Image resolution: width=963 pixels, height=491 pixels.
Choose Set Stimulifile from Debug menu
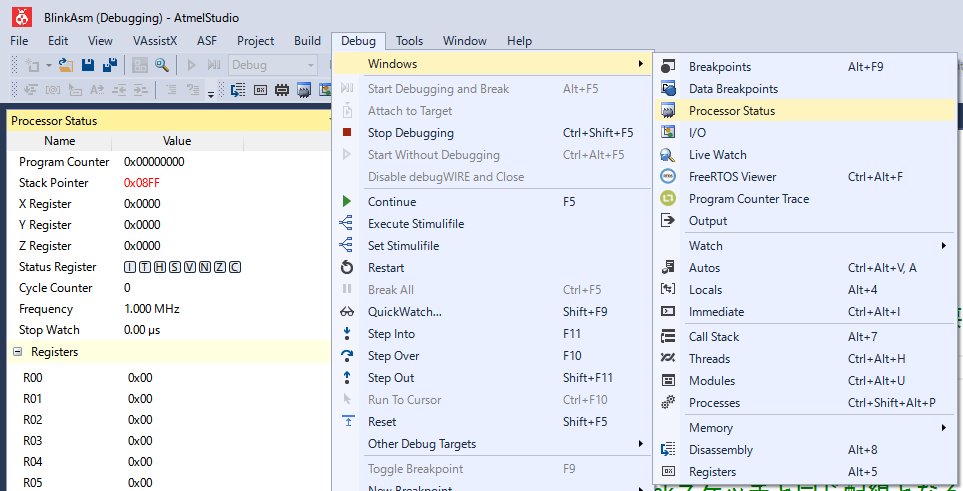[x=492, y=246]
